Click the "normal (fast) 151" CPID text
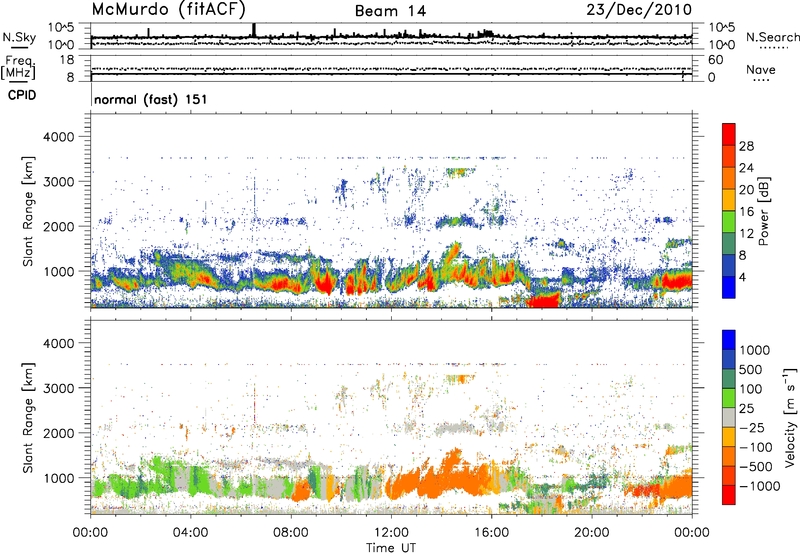This screenshot has width=800, height=554. click(x=151, y=99)
